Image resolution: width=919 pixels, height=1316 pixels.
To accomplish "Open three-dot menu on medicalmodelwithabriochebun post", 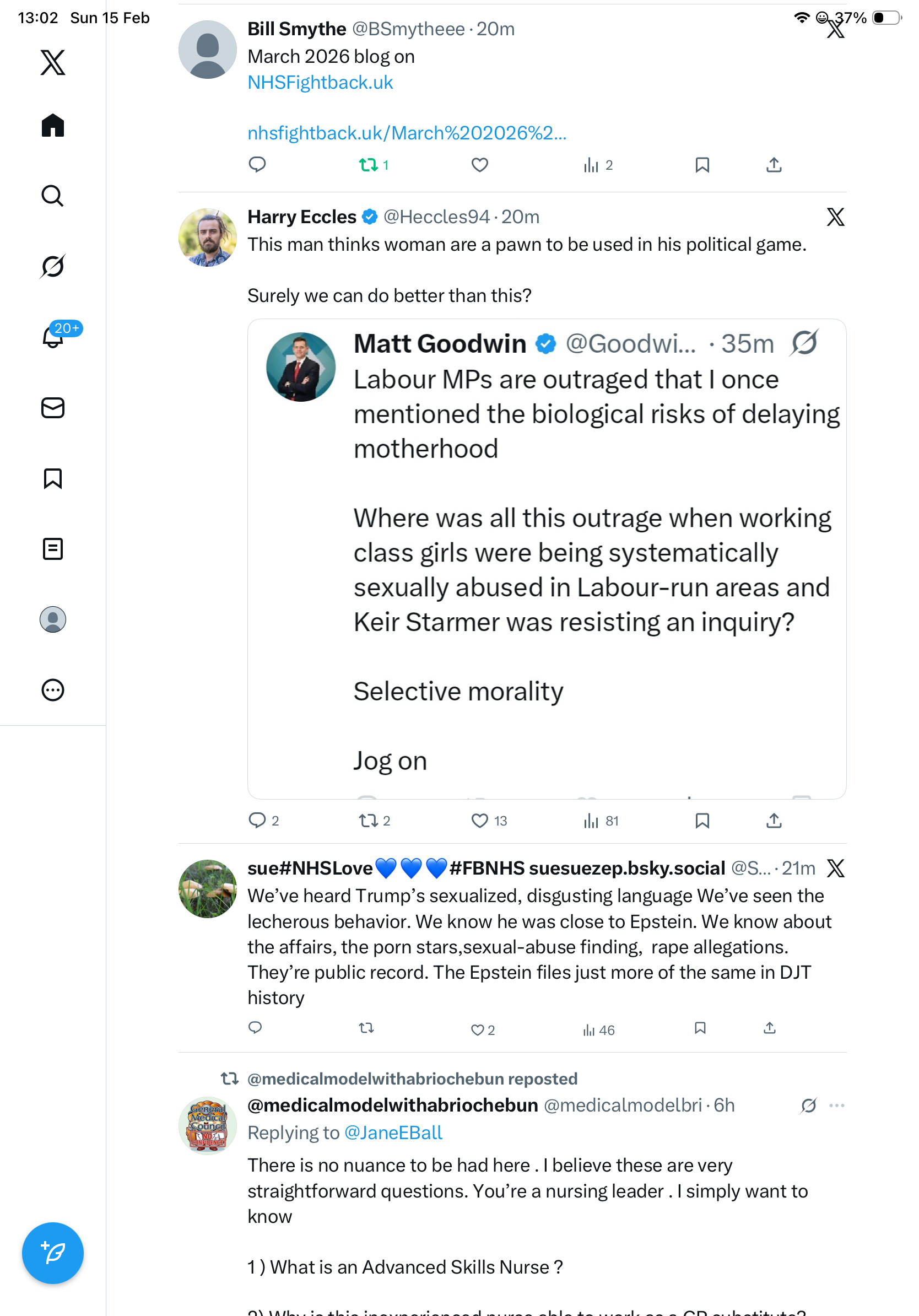I will pyautogui.click(x=836, y=1105).
